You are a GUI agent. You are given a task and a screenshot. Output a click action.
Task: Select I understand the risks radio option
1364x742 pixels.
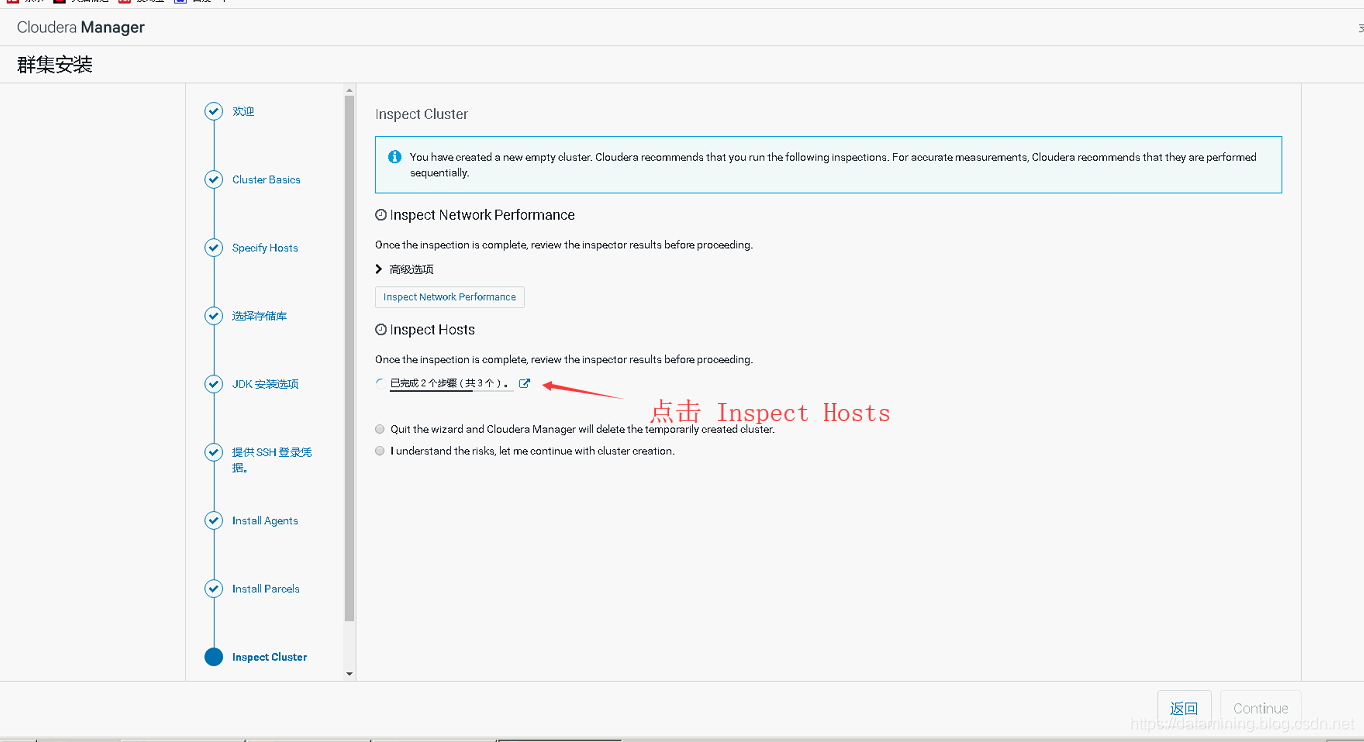pyautogui.click(x=380, y=451)
